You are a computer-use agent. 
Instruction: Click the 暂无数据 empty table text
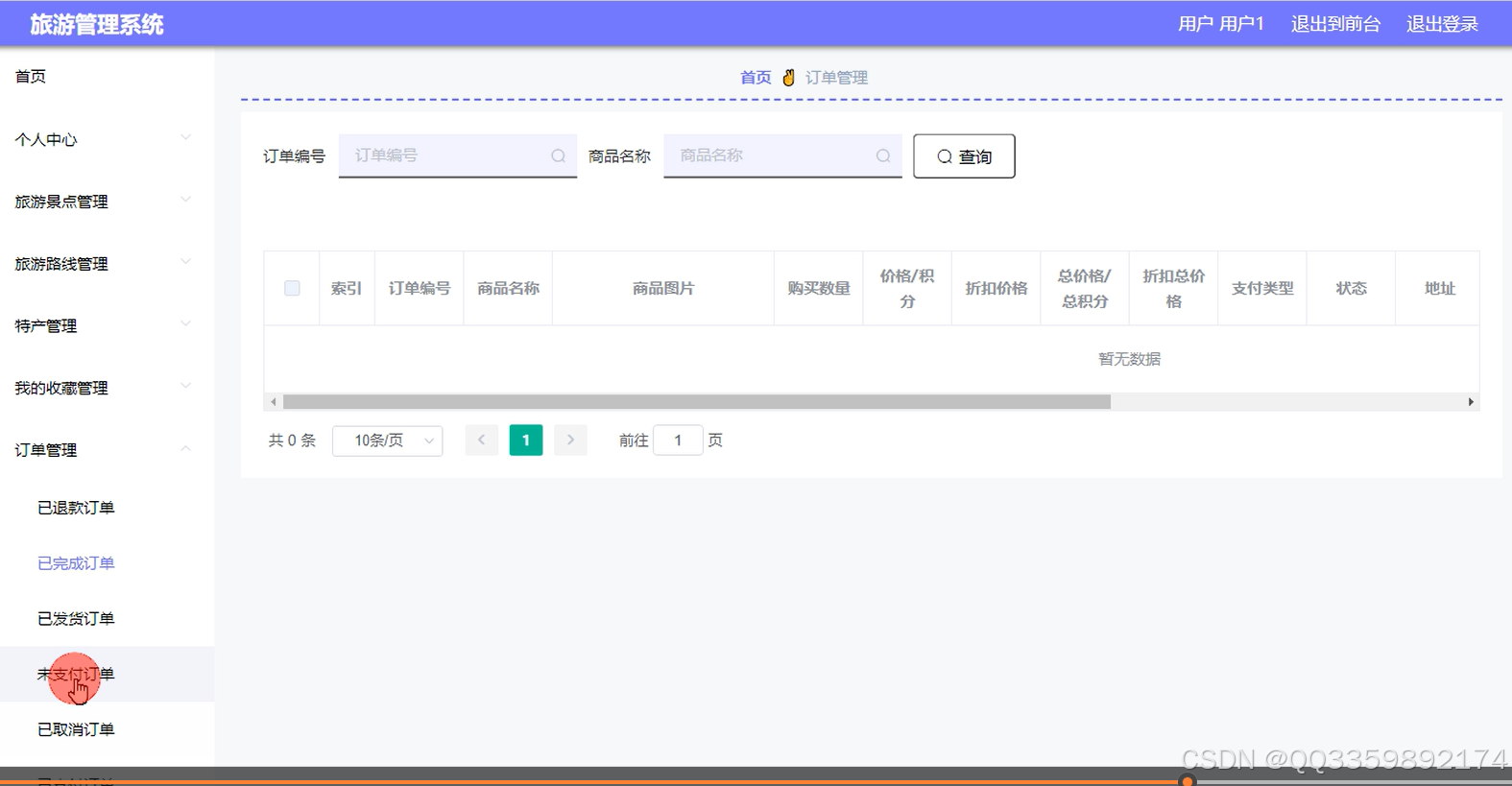(x=1129, y=359)
